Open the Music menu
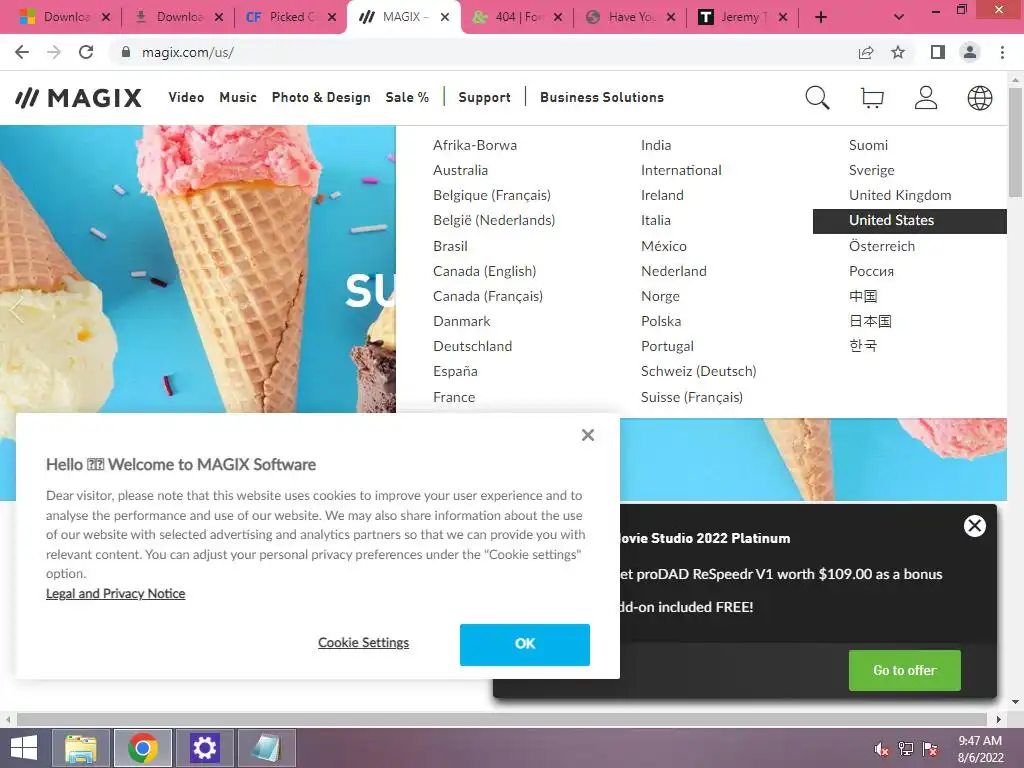Screen dimensions: 1024x768 (238, 97)
